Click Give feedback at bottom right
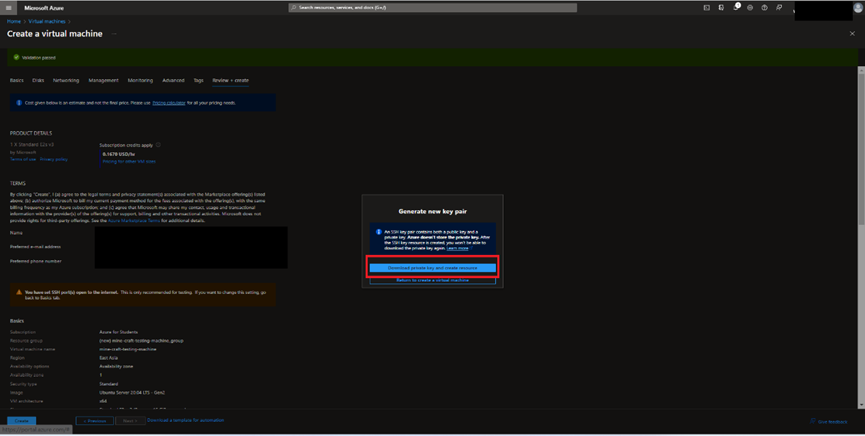This screenshot has height=436, width=865. pos(829,422)
